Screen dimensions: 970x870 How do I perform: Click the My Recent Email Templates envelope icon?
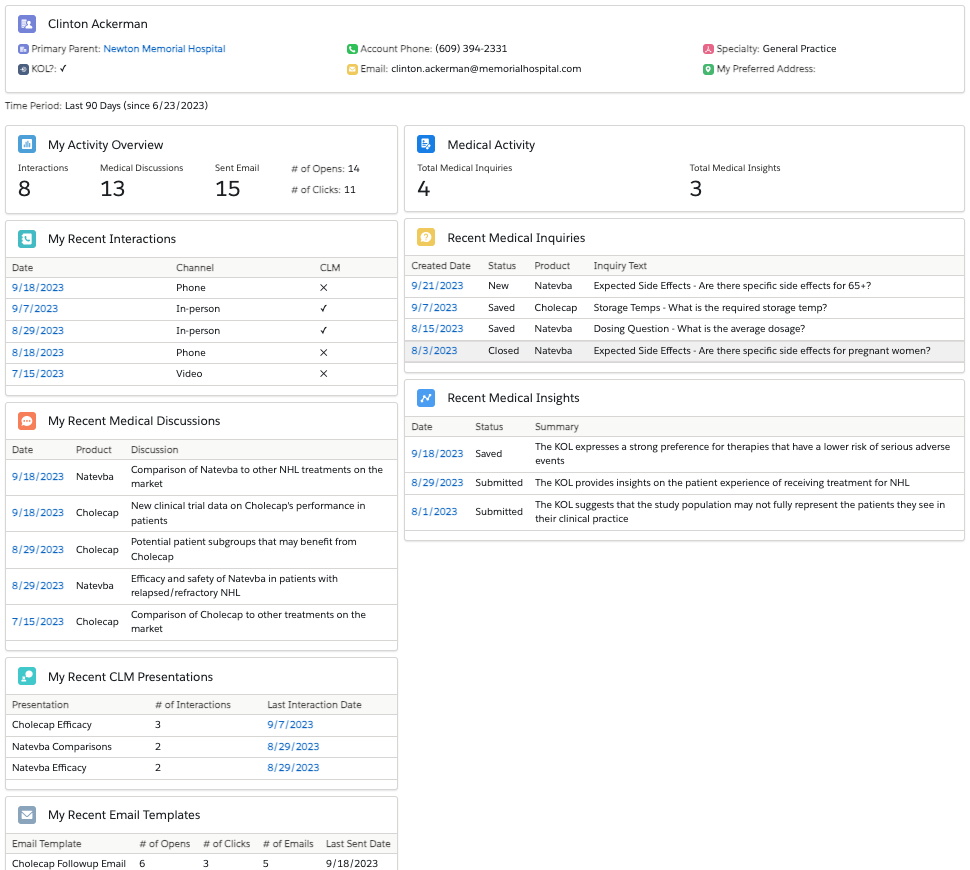tap(27, 815)
